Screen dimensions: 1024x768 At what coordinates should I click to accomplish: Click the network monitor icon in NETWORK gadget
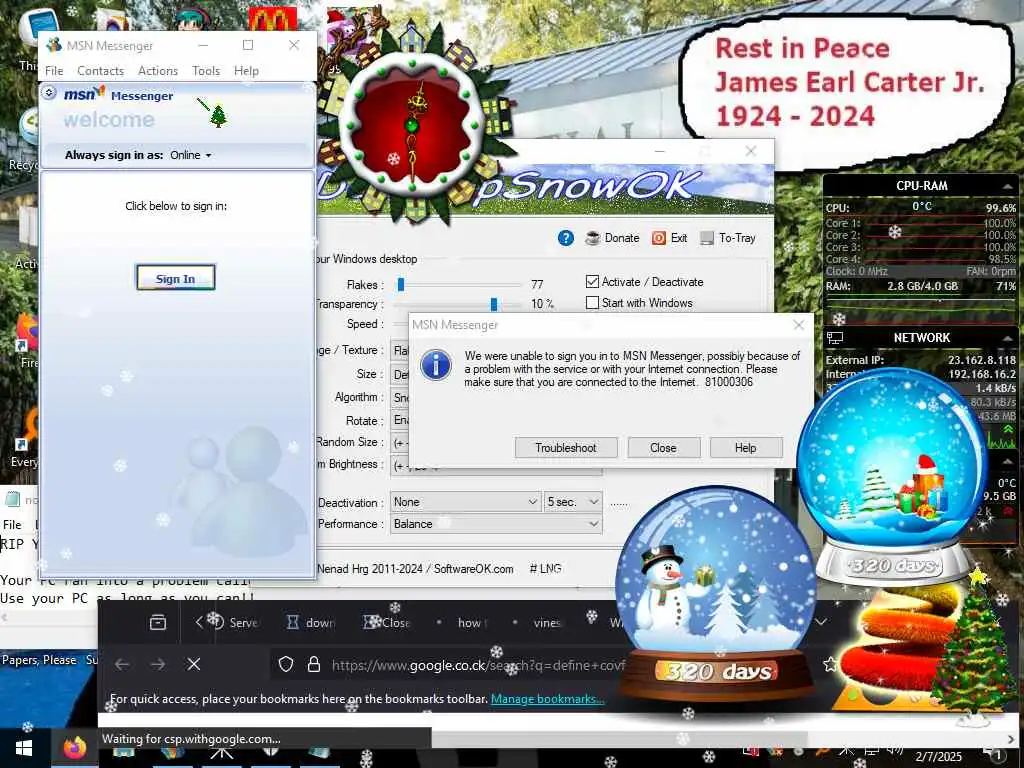835,338
